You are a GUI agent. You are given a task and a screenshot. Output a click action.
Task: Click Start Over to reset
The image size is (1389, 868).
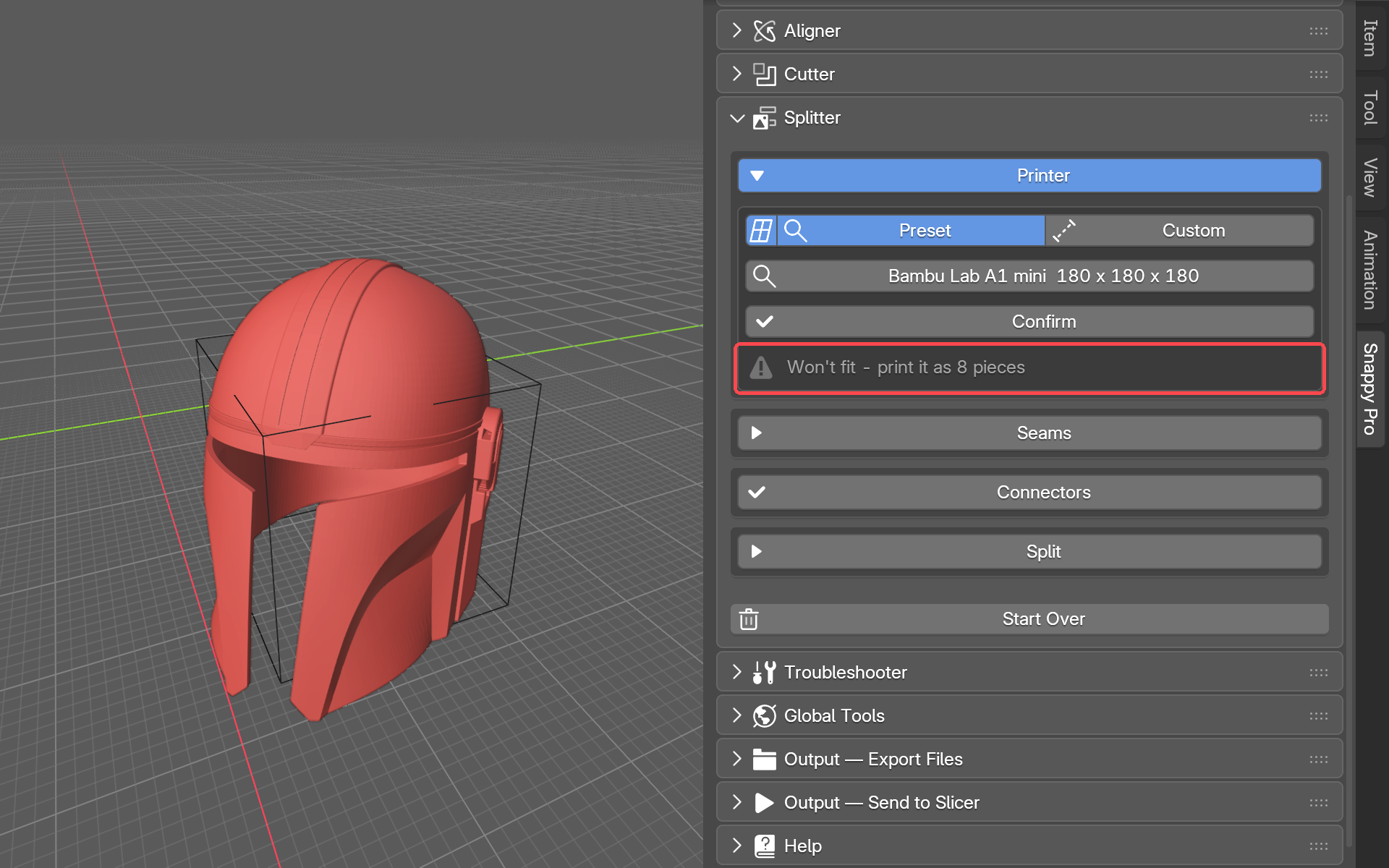pos(1029,619)
